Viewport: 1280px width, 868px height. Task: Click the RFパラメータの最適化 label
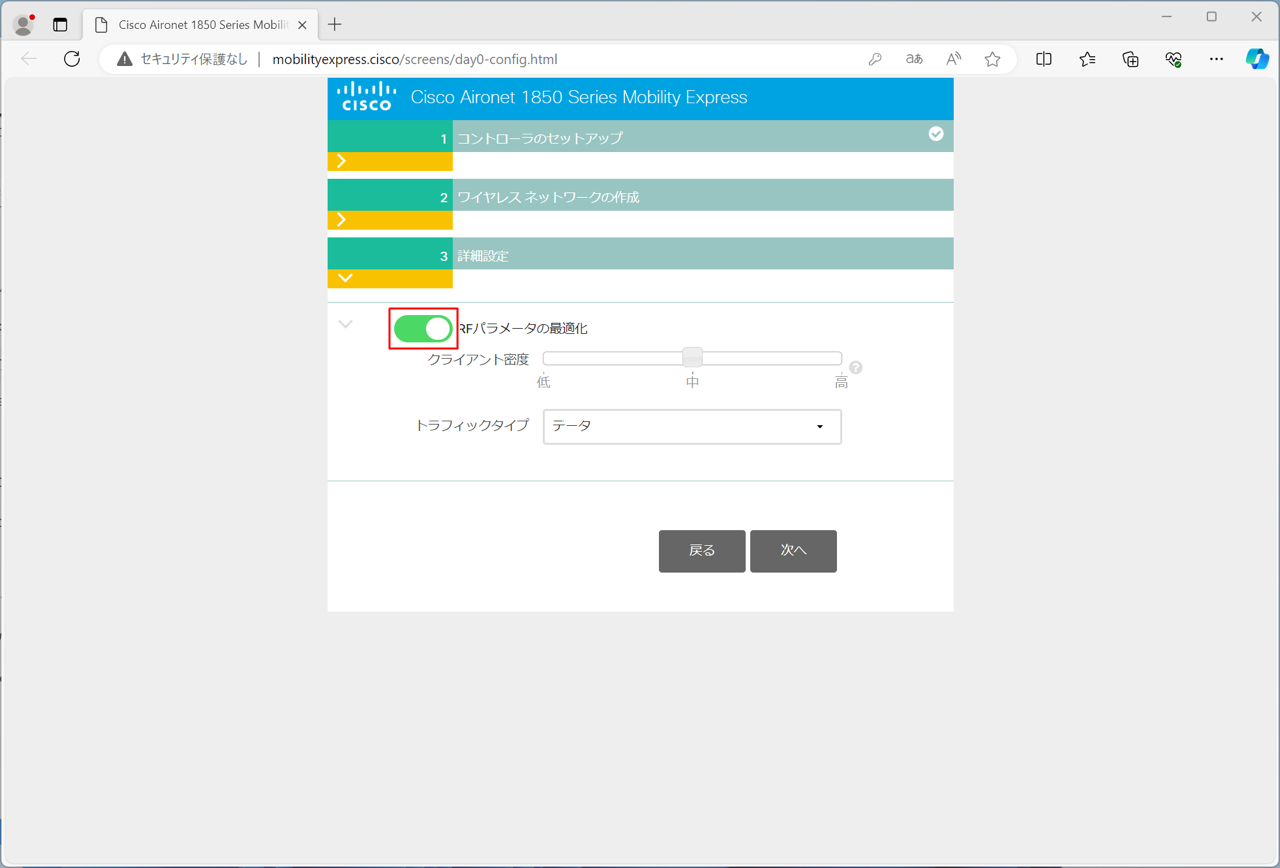coord(523,328)
